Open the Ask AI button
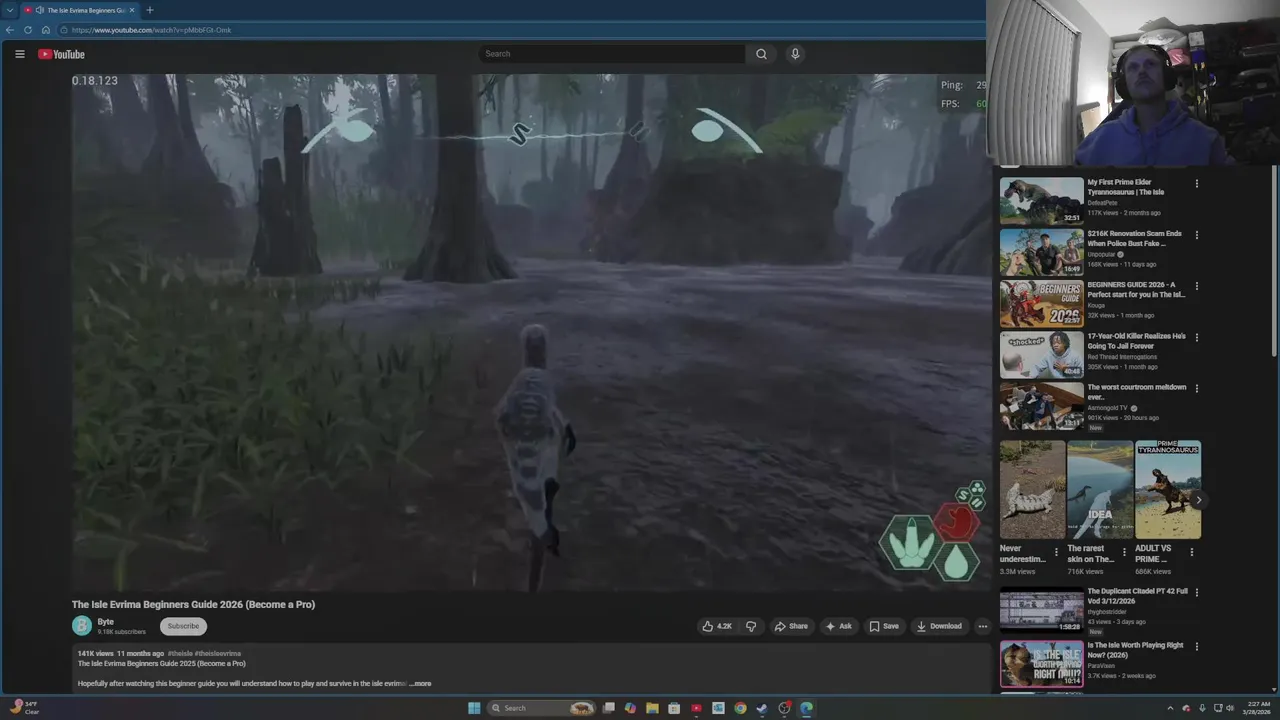This screenshot has width=1280, height=720. coord(838,626)
